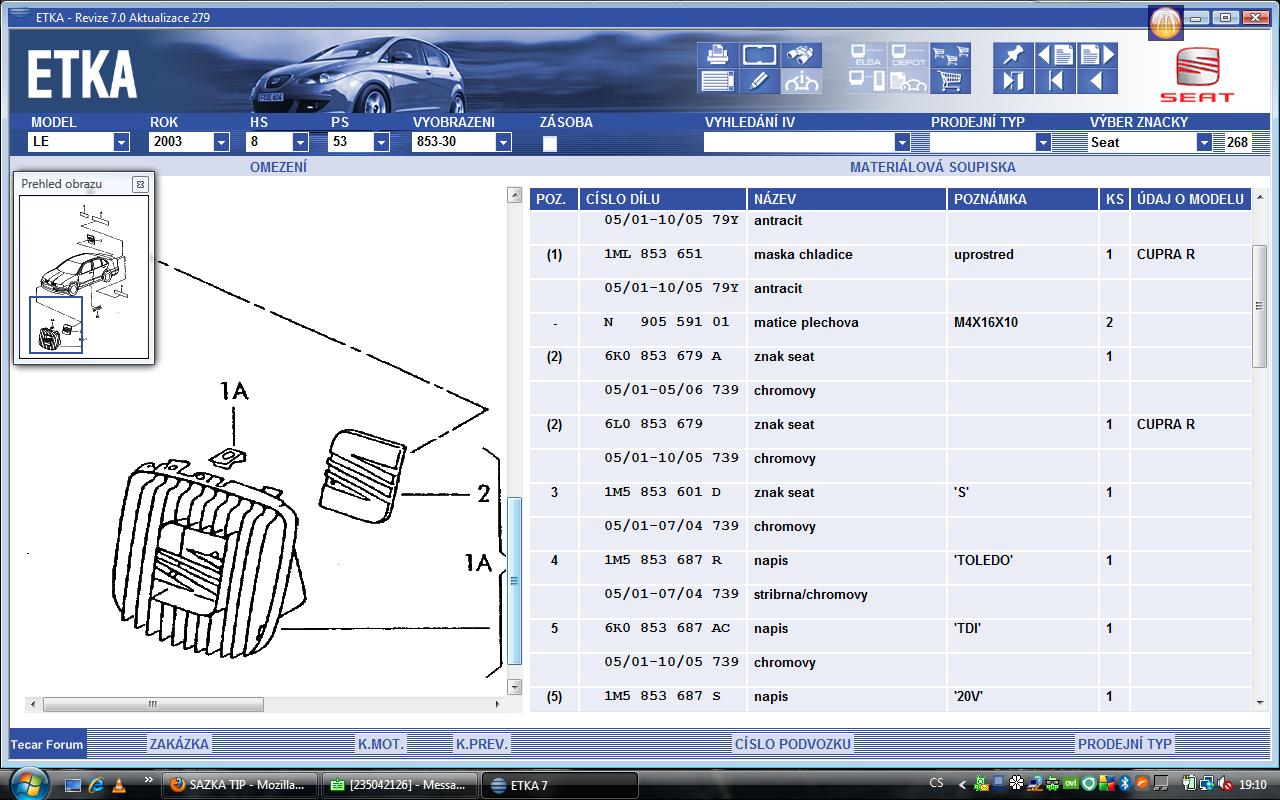The width and height of the screenshot is (1280, 800).
Task: Click the OMEZENÍ label
Action: pos(278,167)
